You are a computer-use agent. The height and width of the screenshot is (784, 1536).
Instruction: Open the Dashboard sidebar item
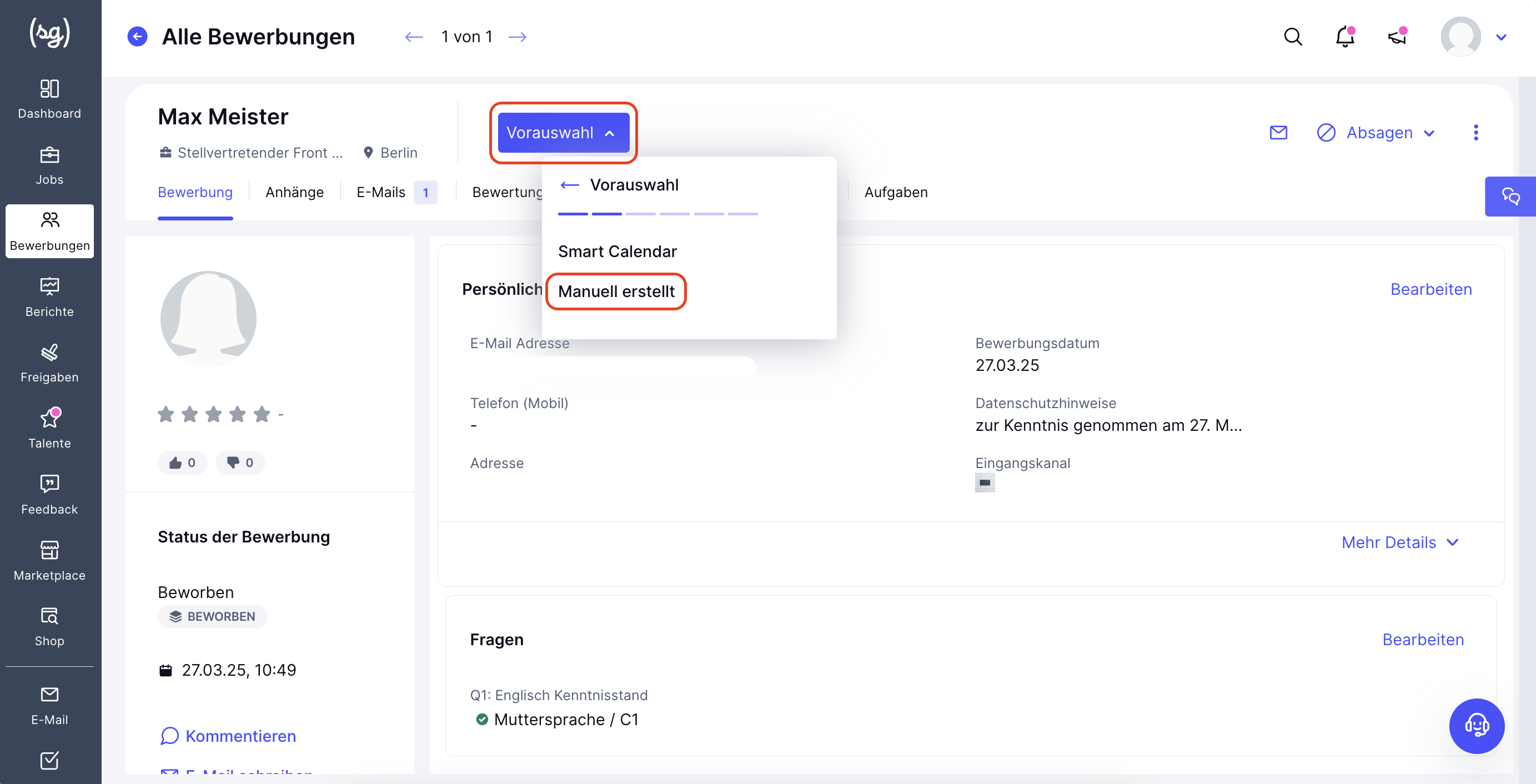(49, 99)
